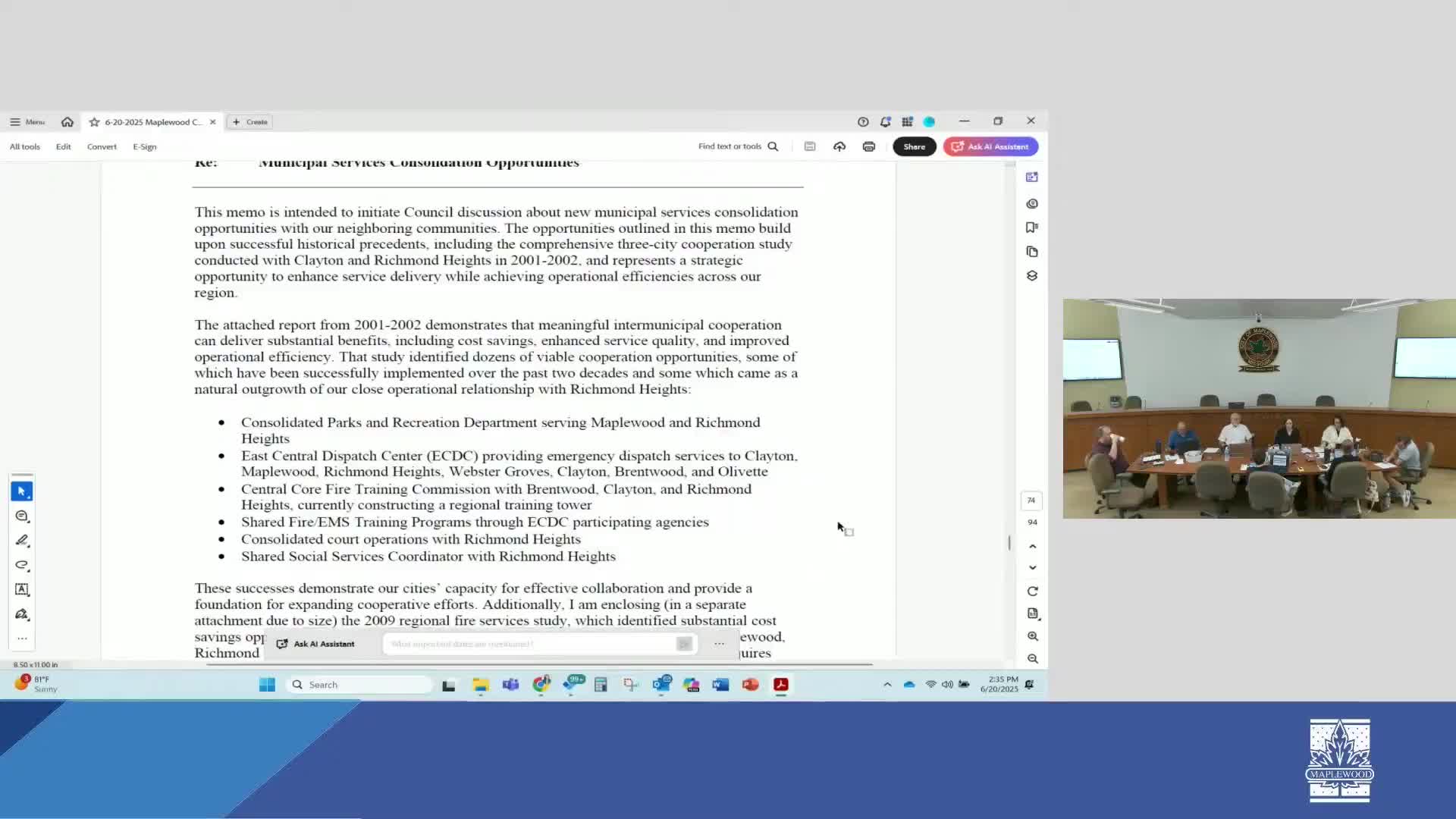Open the bookmarks panel icon

click(1031, 227)
